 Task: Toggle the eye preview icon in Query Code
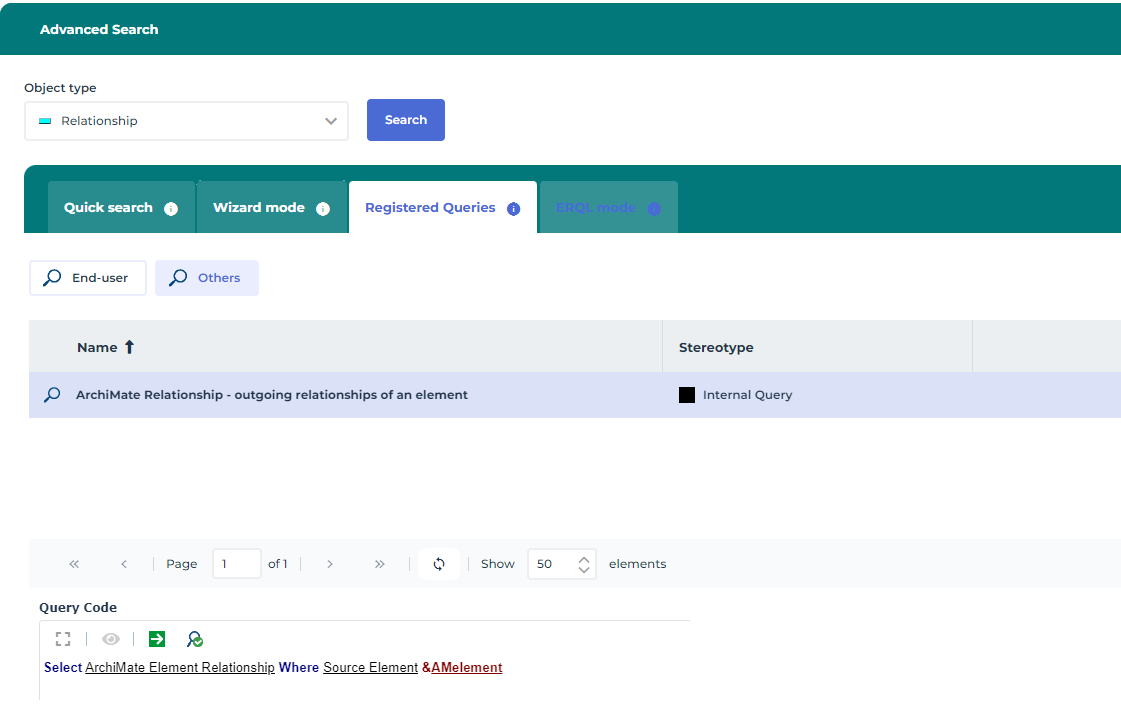(111, 639)
